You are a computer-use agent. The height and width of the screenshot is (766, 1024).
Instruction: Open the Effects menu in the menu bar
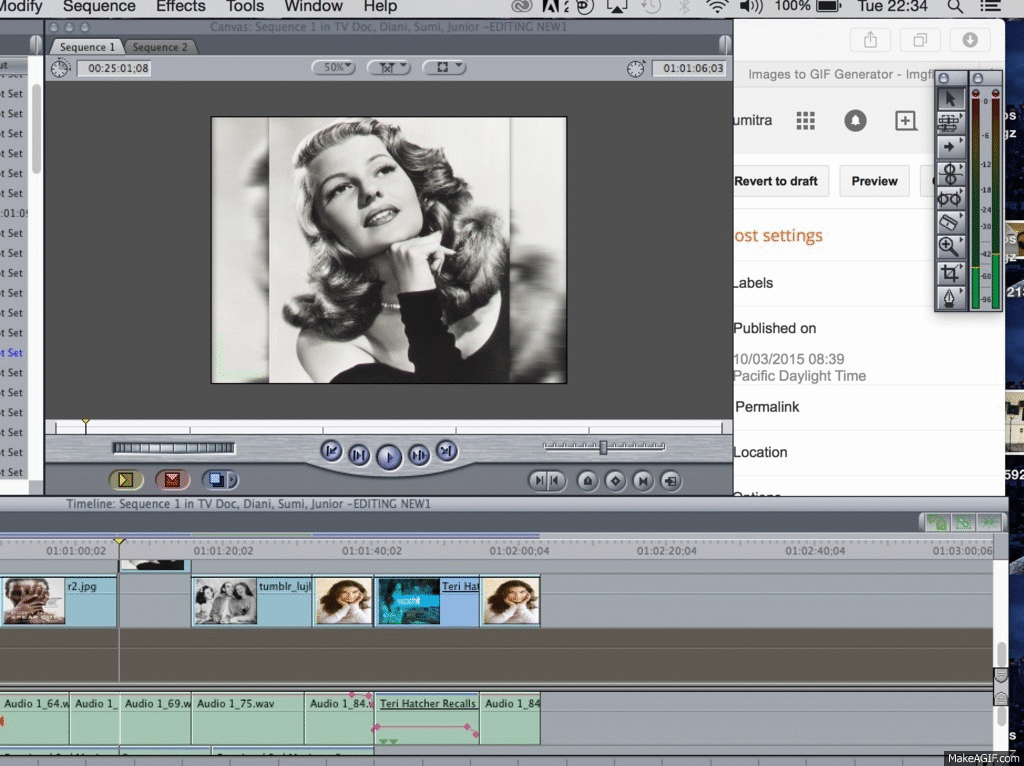click(180, 7)
